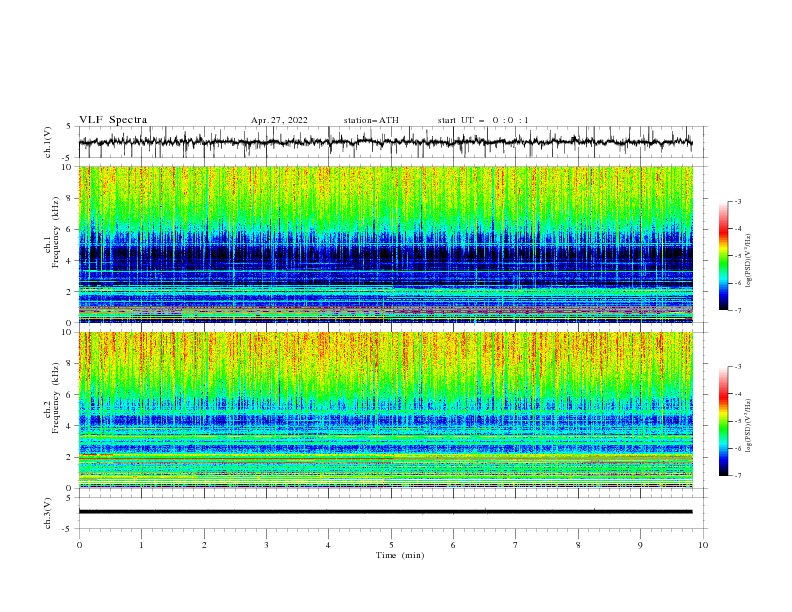
Task: Click the "-3" label on ch.1 color scale
Action: 737,201
